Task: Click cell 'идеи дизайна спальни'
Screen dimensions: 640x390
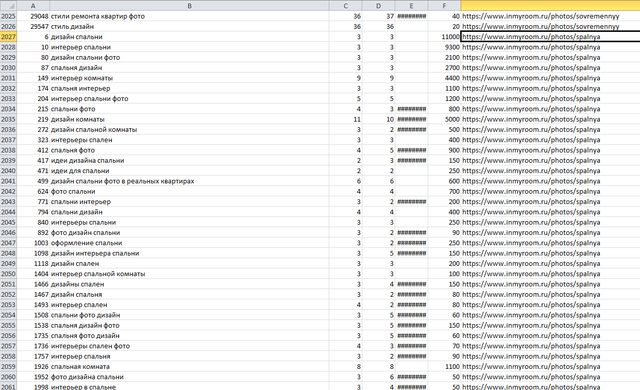Action: 189,160
